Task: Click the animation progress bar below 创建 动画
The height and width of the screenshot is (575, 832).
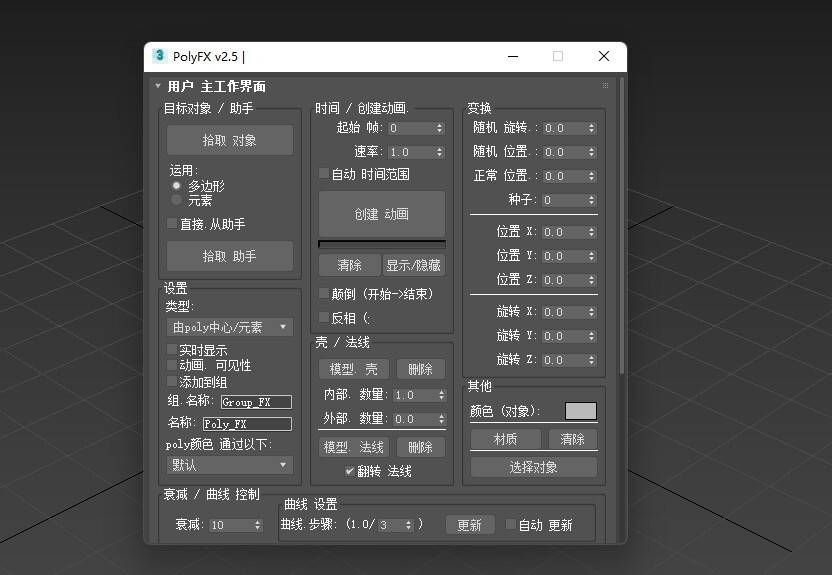Action: click(x=382, y=244)
